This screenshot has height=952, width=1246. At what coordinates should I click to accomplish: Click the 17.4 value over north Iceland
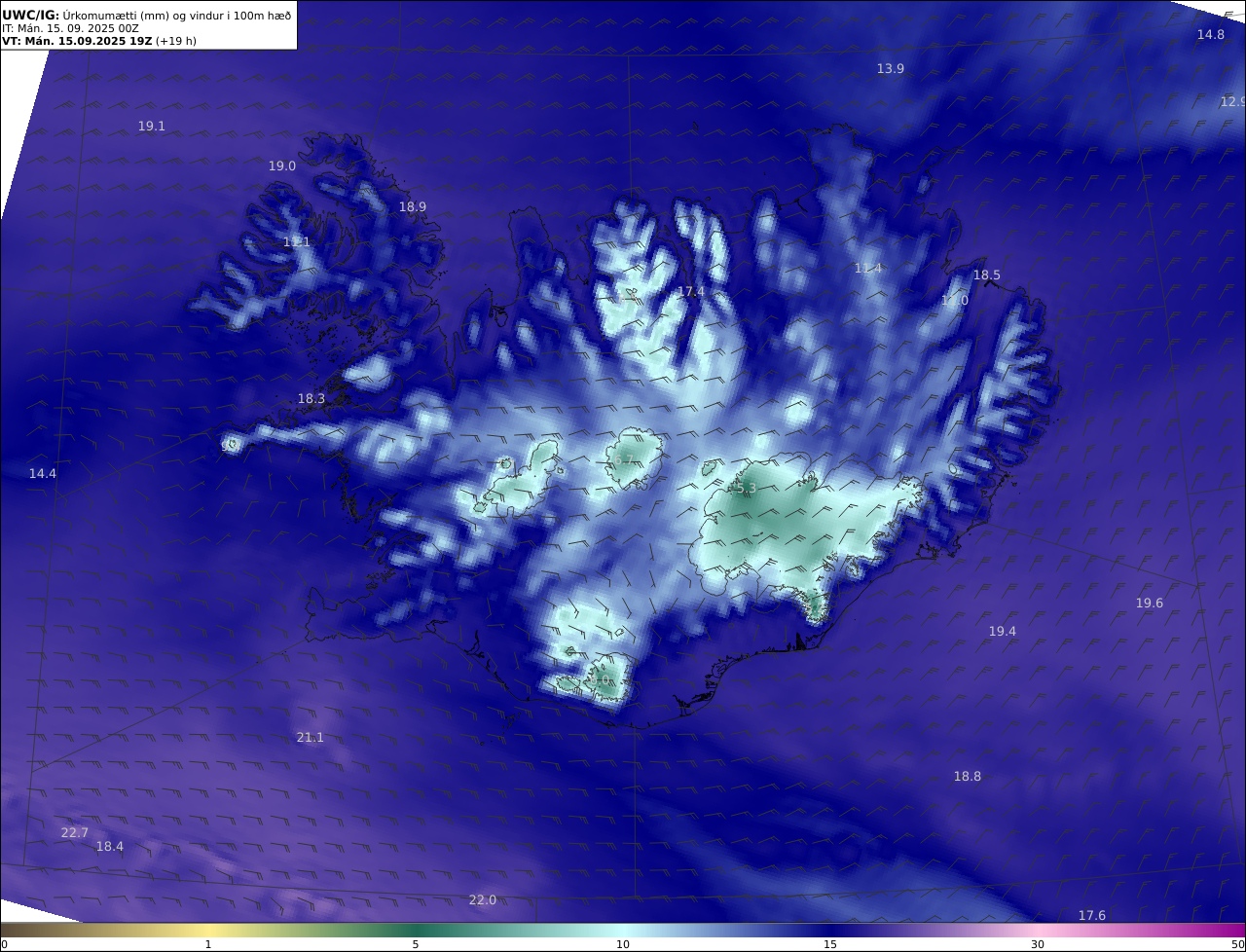690,292
